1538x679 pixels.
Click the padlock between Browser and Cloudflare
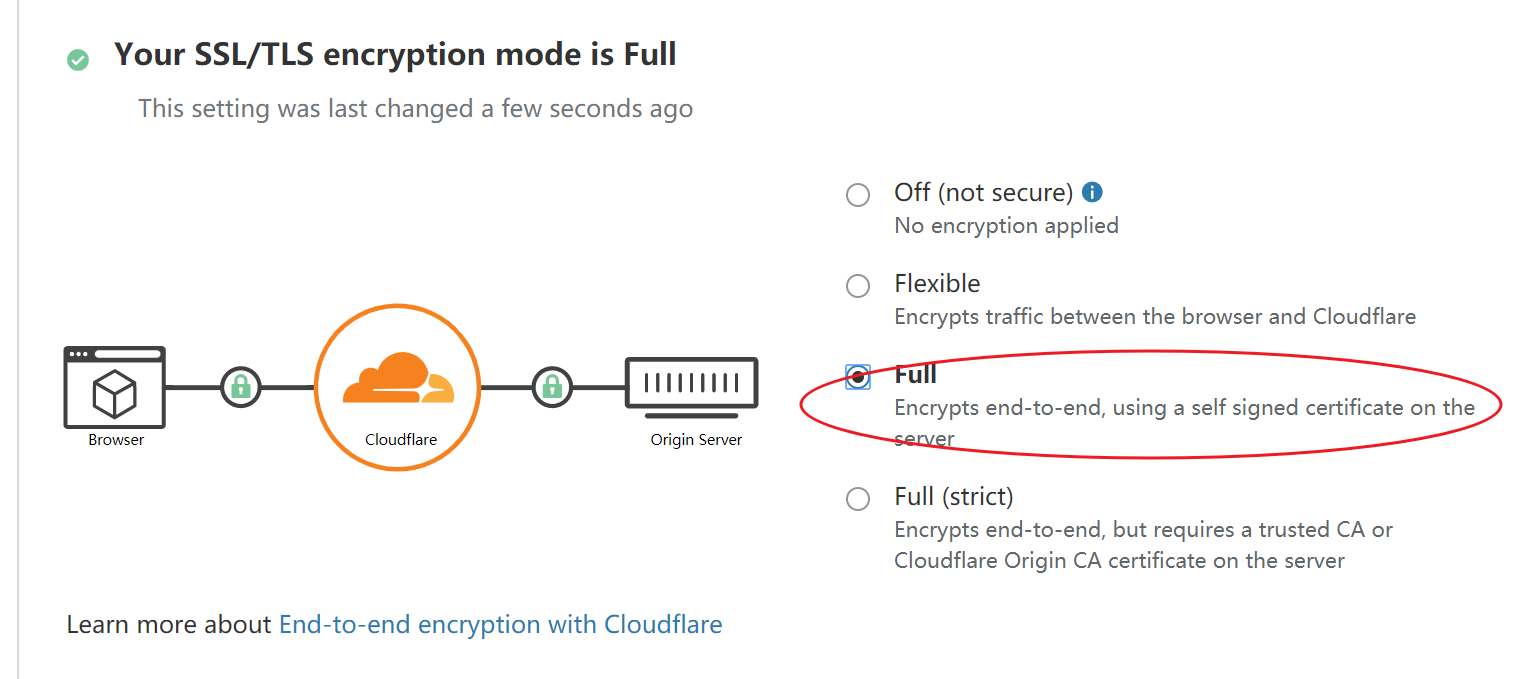(x=240, y=386)
